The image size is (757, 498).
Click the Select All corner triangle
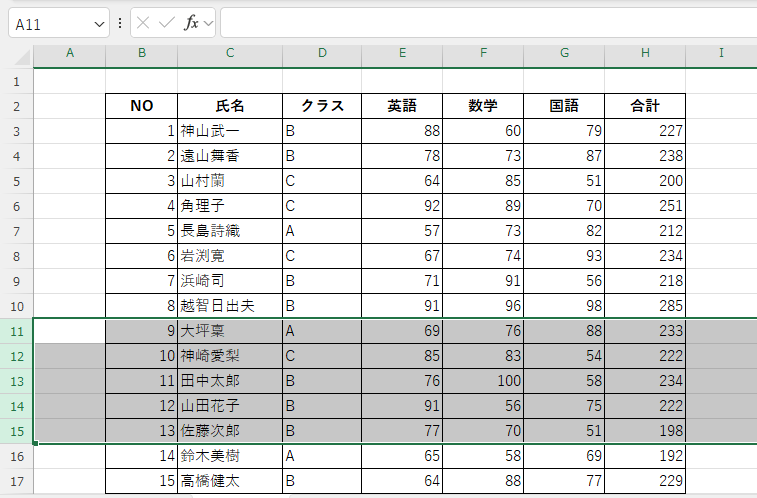[22, 57]
